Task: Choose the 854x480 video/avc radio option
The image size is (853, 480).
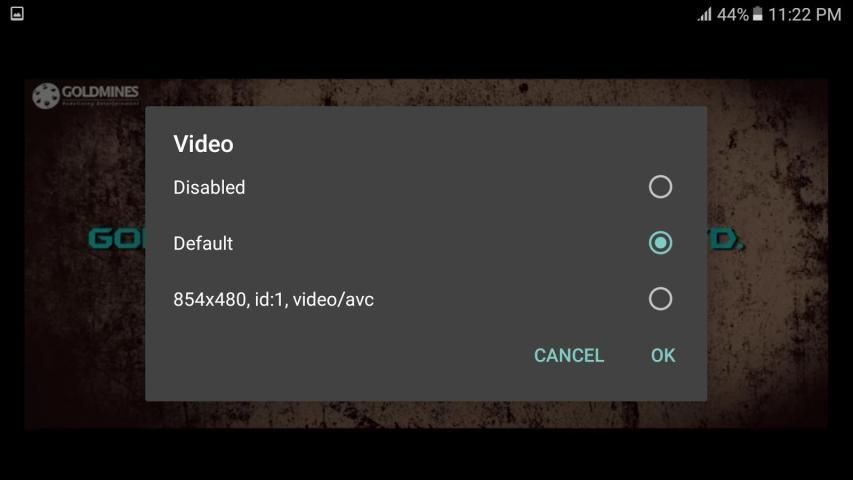Action: pos(660,299)
